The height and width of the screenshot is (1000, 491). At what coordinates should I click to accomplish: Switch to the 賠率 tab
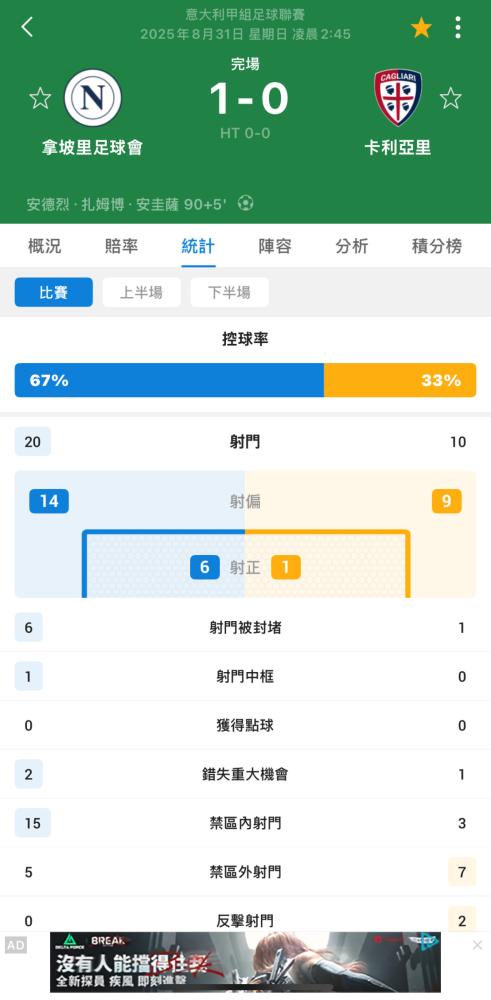click(x=121, y=246)
